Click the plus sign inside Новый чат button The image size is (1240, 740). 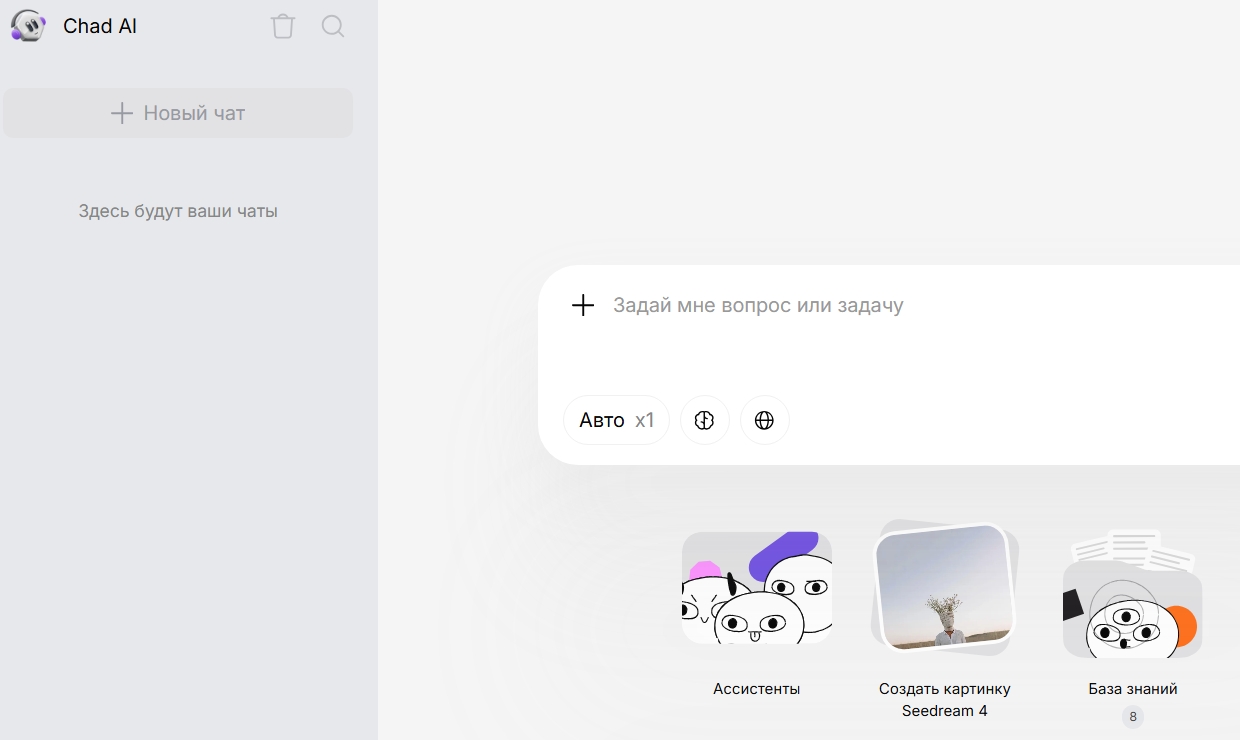(x=121, y=113)
